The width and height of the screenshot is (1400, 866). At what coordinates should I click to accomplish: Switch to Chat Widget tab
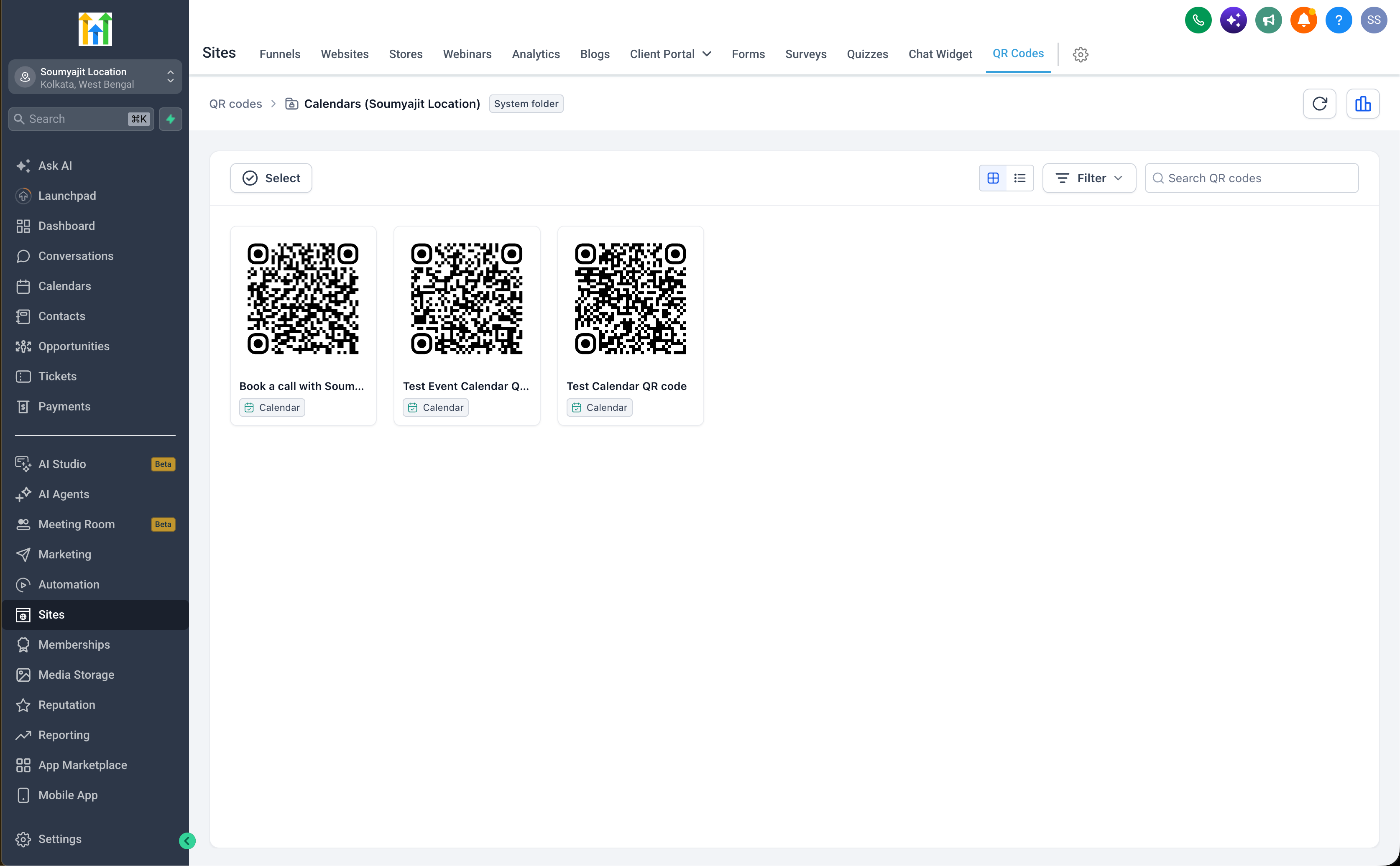[940, 54]
